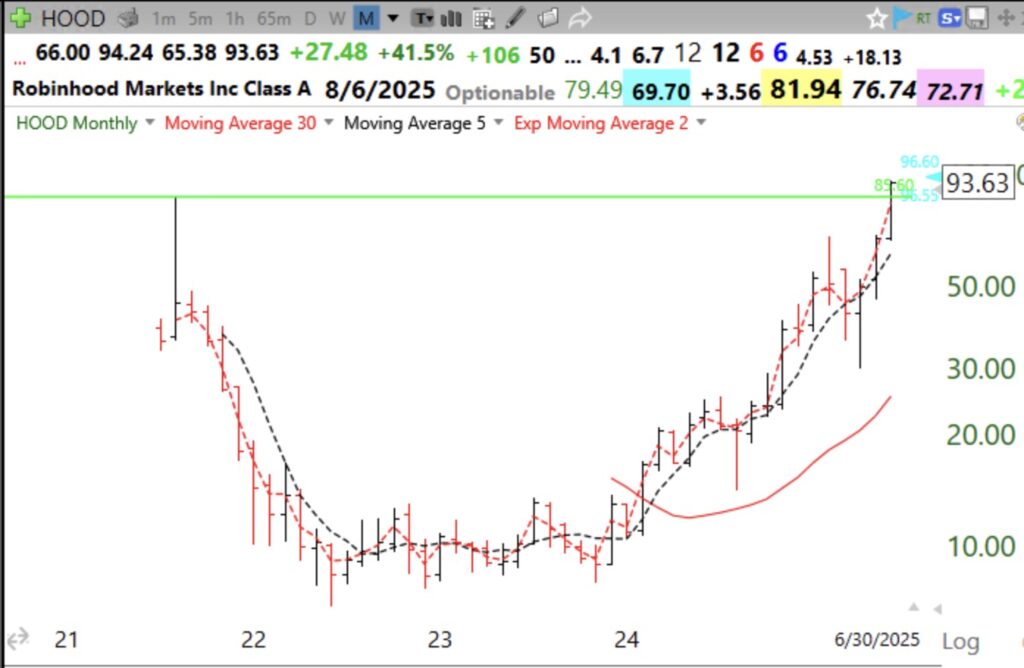Click the blue flag icon

pos(901,17)
